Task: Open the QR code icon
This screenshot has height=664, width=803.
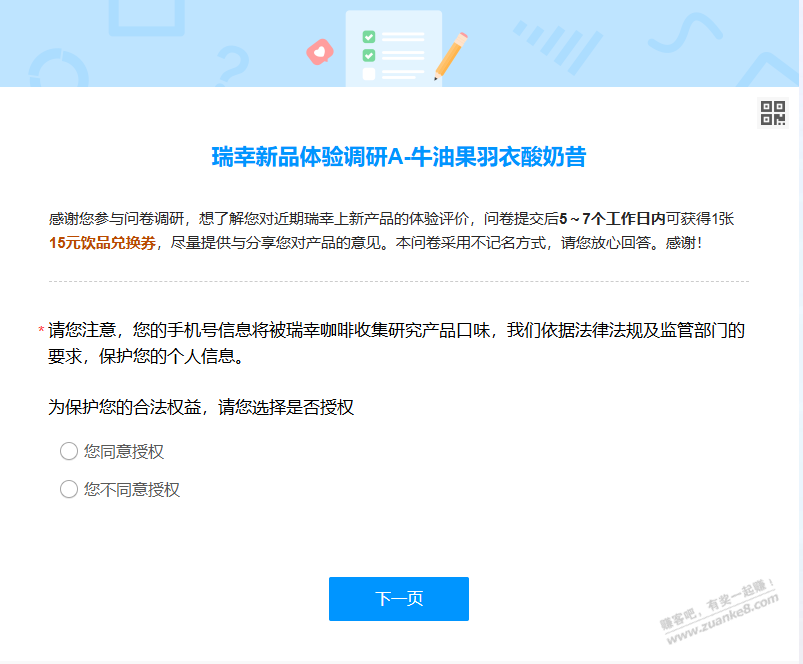Action: 773,113
